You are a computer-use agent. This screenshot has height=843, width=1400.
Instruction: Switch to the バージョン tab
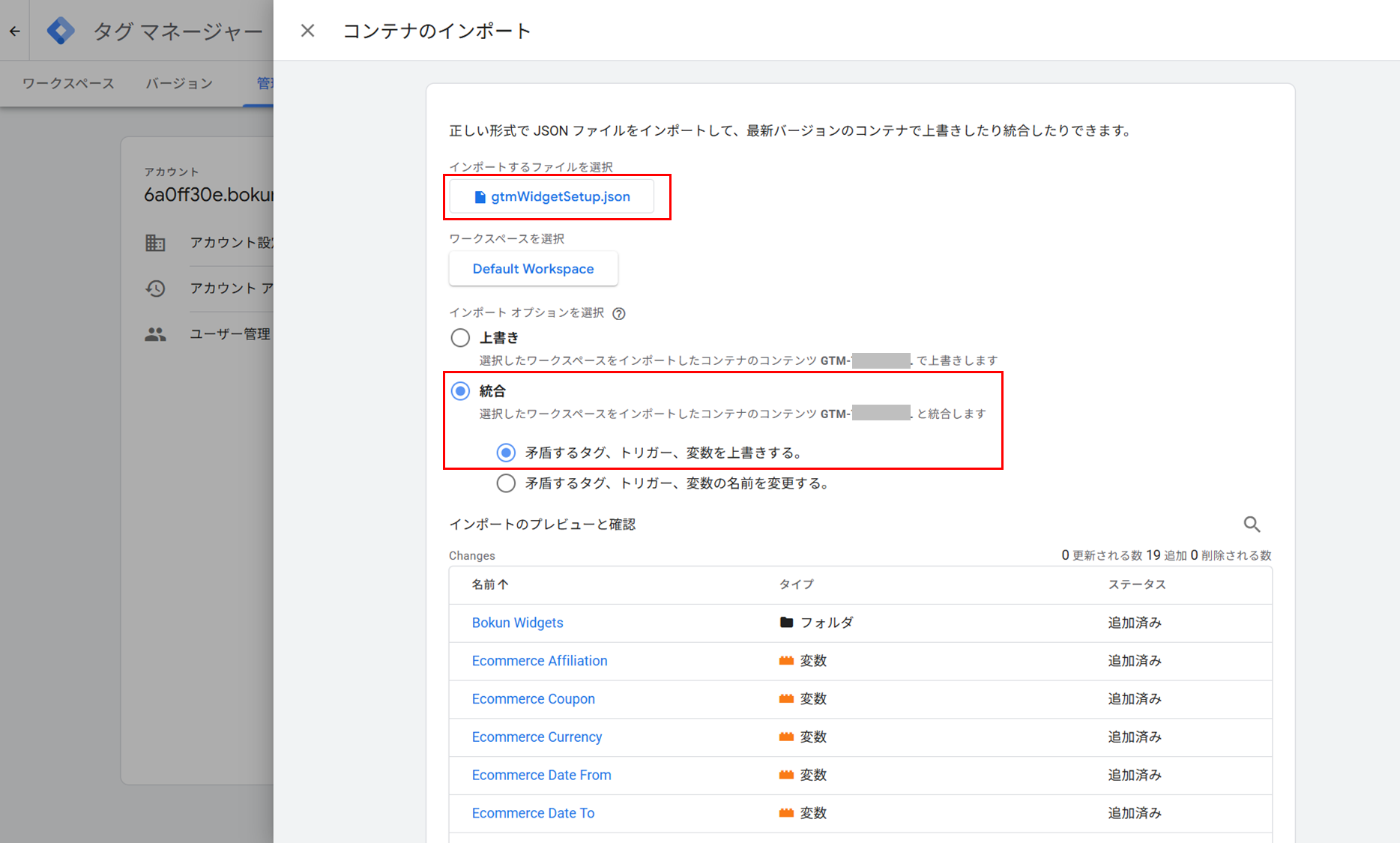(x=179, y=83)
